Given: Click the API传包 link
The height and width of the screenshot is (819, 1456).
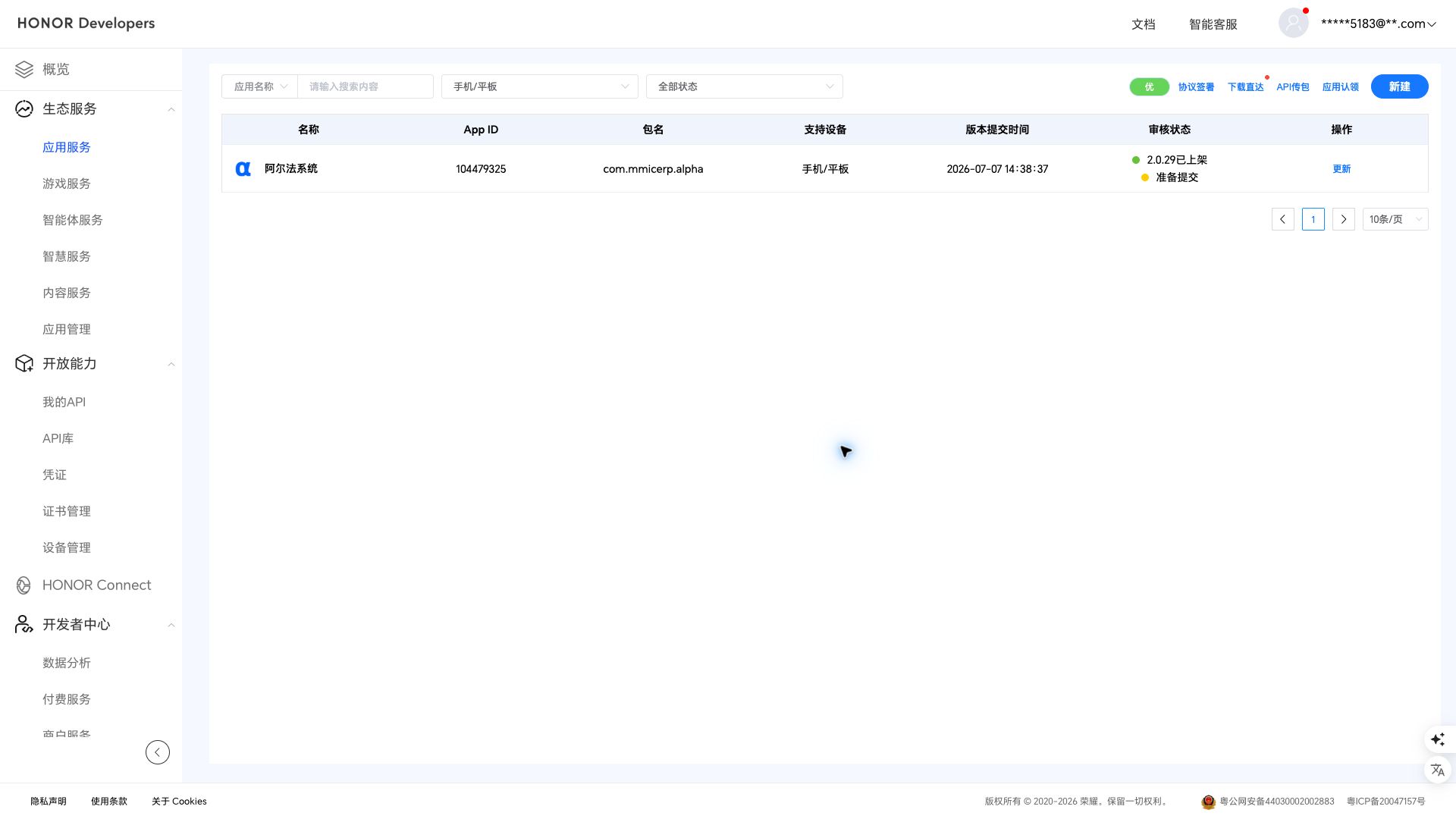Looking at the screenshot, I should [1293, 86].
